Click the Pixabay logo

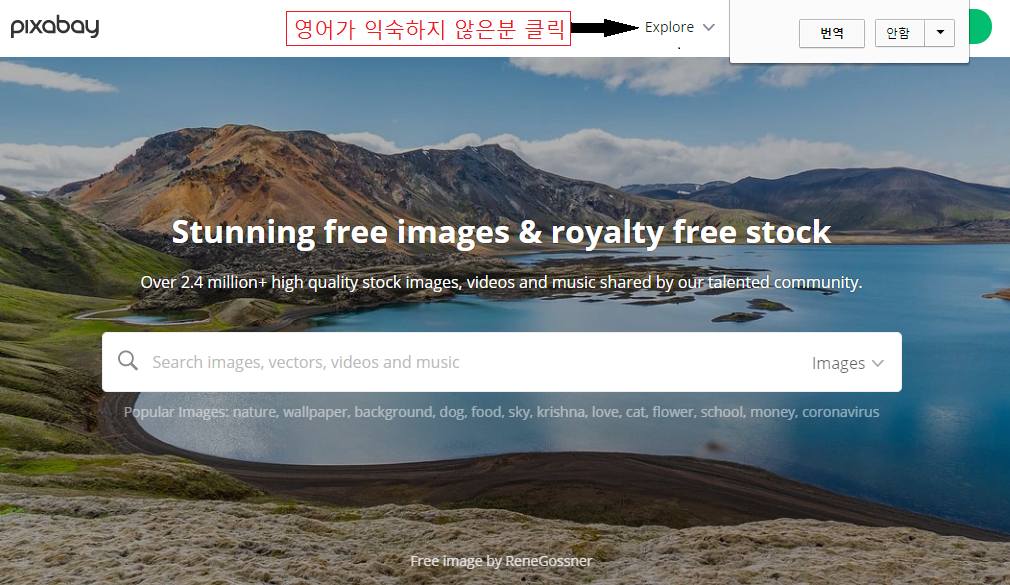tap(55, 27)
